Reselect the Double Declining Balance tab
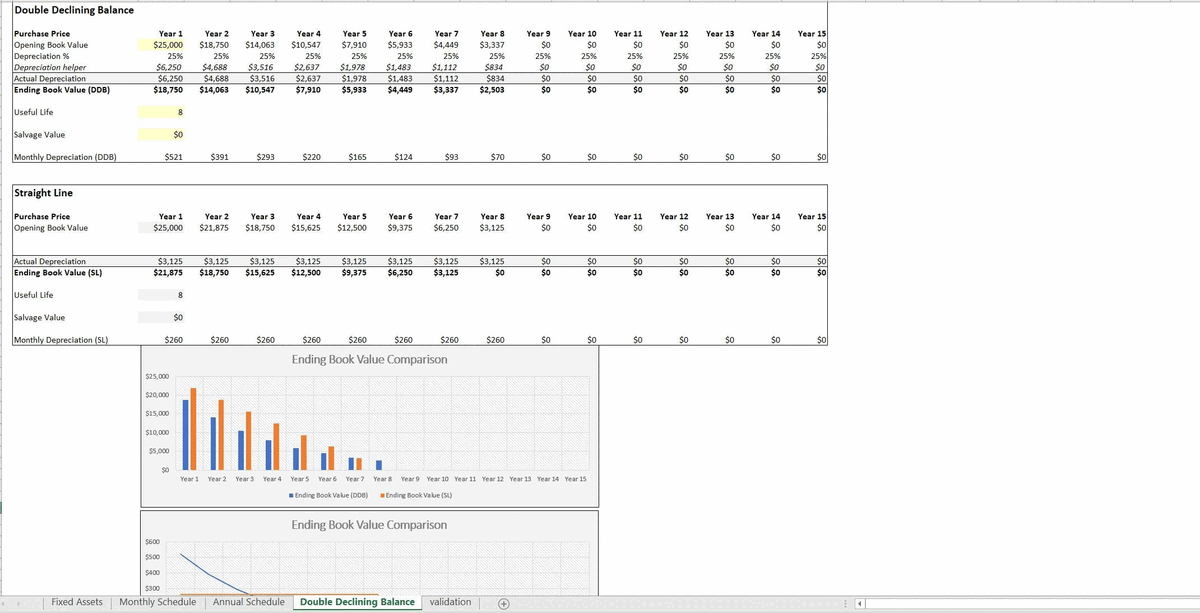Screen dimensions: 1200x613 tap(357, 602)
